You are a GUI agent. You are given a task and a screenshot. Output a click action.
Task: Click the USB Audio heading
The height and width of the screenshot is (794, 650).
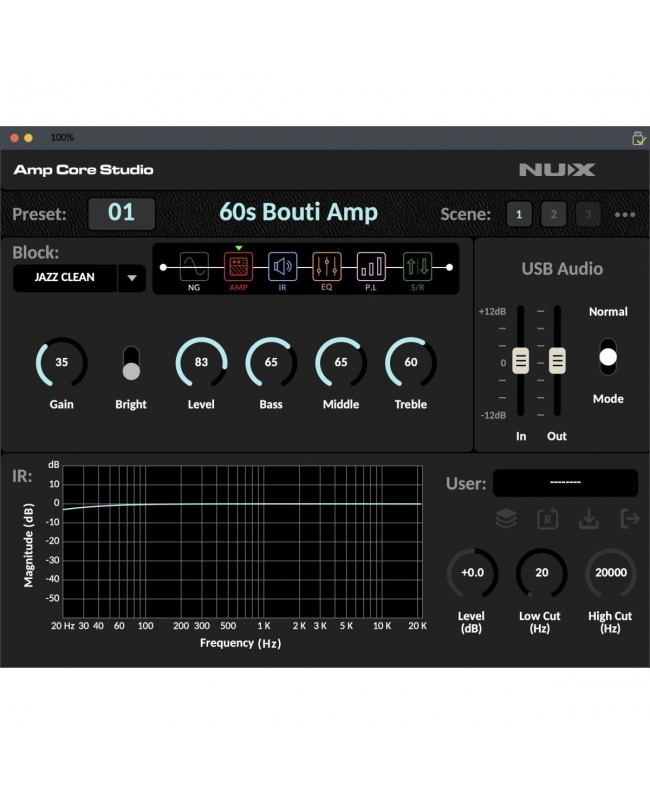tap(562, 269)
